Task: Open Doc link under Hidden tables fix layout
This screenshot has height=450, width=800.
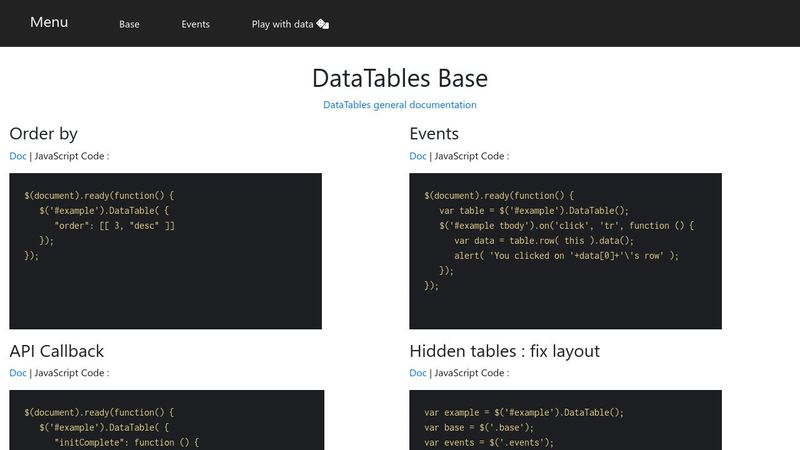Action: coord(418,373)
